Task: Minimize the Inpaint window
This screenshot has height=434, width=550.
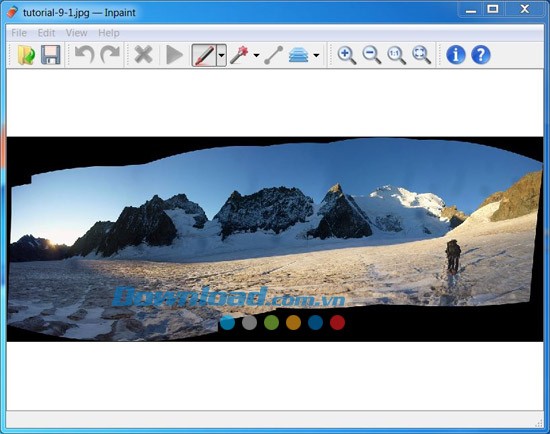Action: coord(471,10)
